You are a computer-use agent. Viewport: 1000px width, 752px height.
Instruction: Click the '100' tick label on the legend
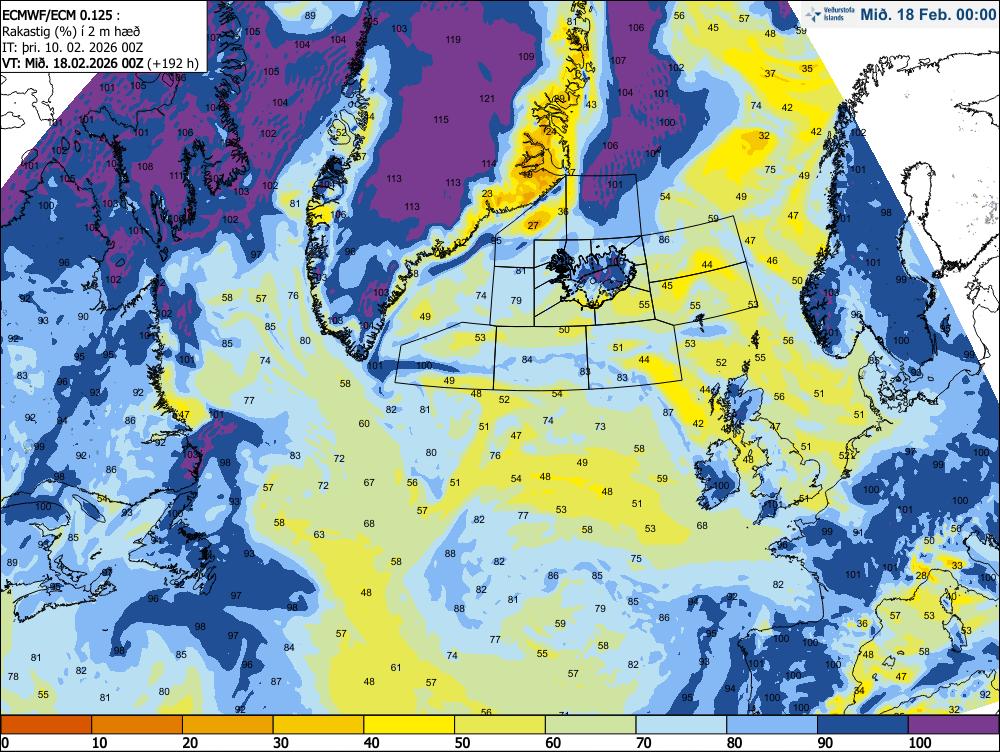click(x=920, y=742)
